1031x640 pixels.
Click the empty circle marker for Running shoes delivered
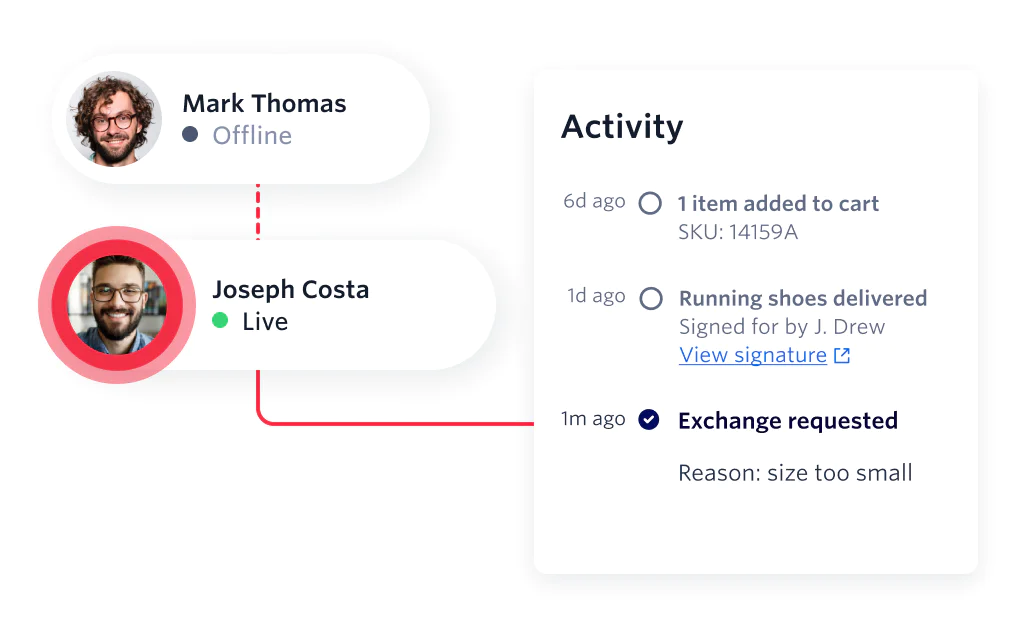click(x=651, y=299)
